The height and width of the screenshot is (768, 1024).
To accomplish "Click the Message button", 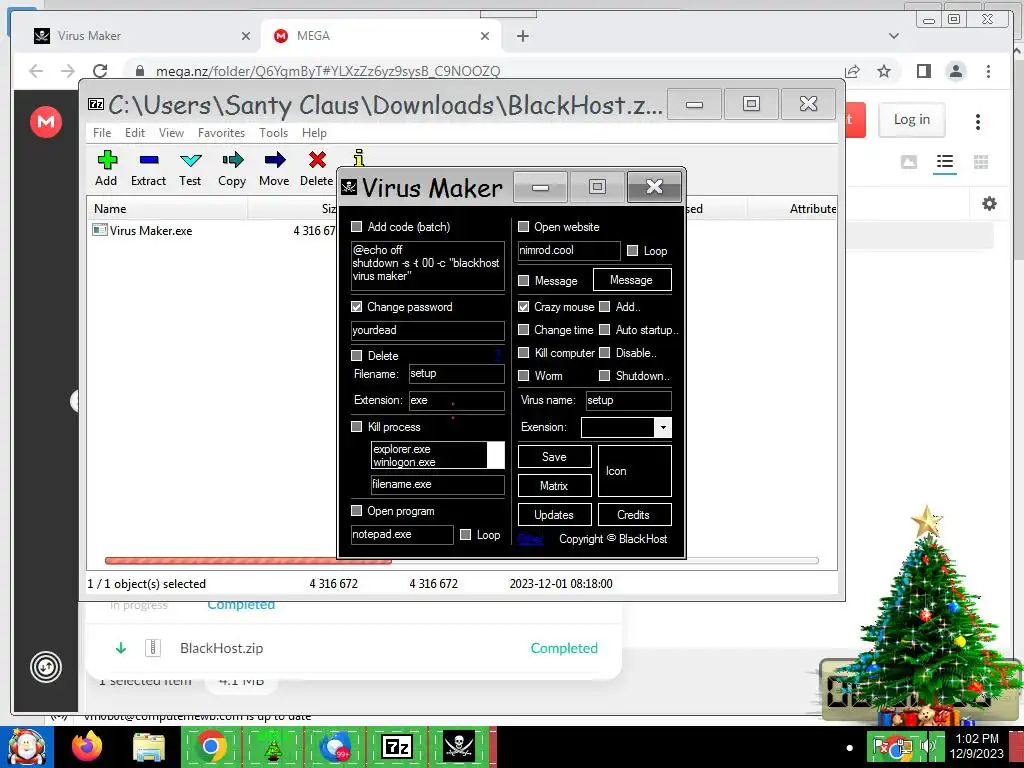I will coord(632,280).
